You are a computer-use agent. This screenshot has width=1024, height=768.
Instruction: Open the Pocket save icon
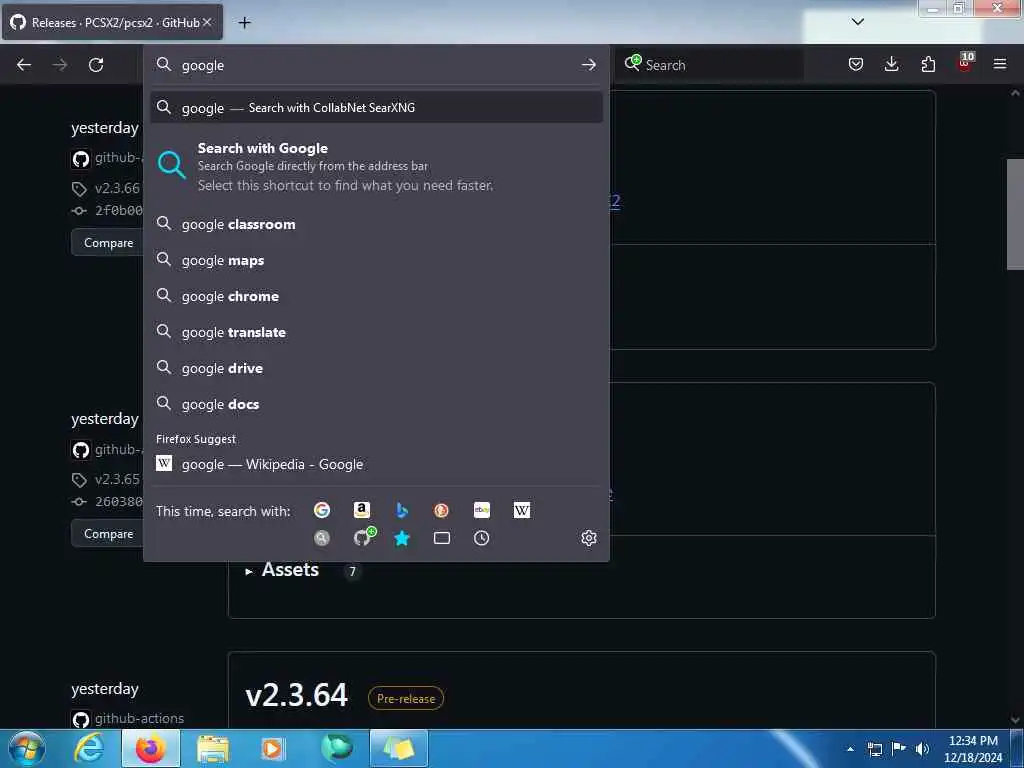tap(856, 64)
